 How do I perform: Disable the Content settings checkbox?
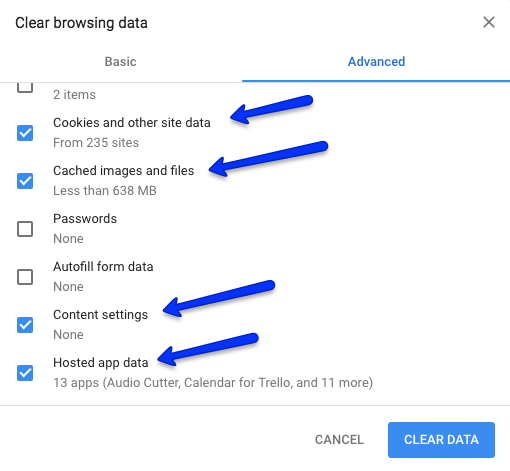click(25, 325)
